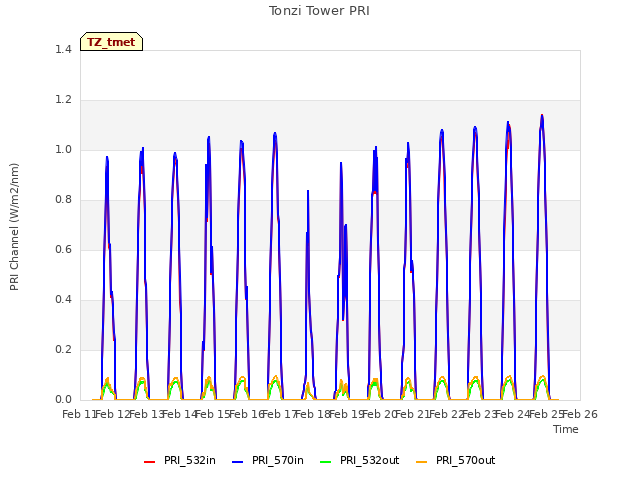Image resolution: width=640 pixels, height=480 pixels.
Task: Click the blue PRI_570in legend swatch
Action: (x=238, y=462)
